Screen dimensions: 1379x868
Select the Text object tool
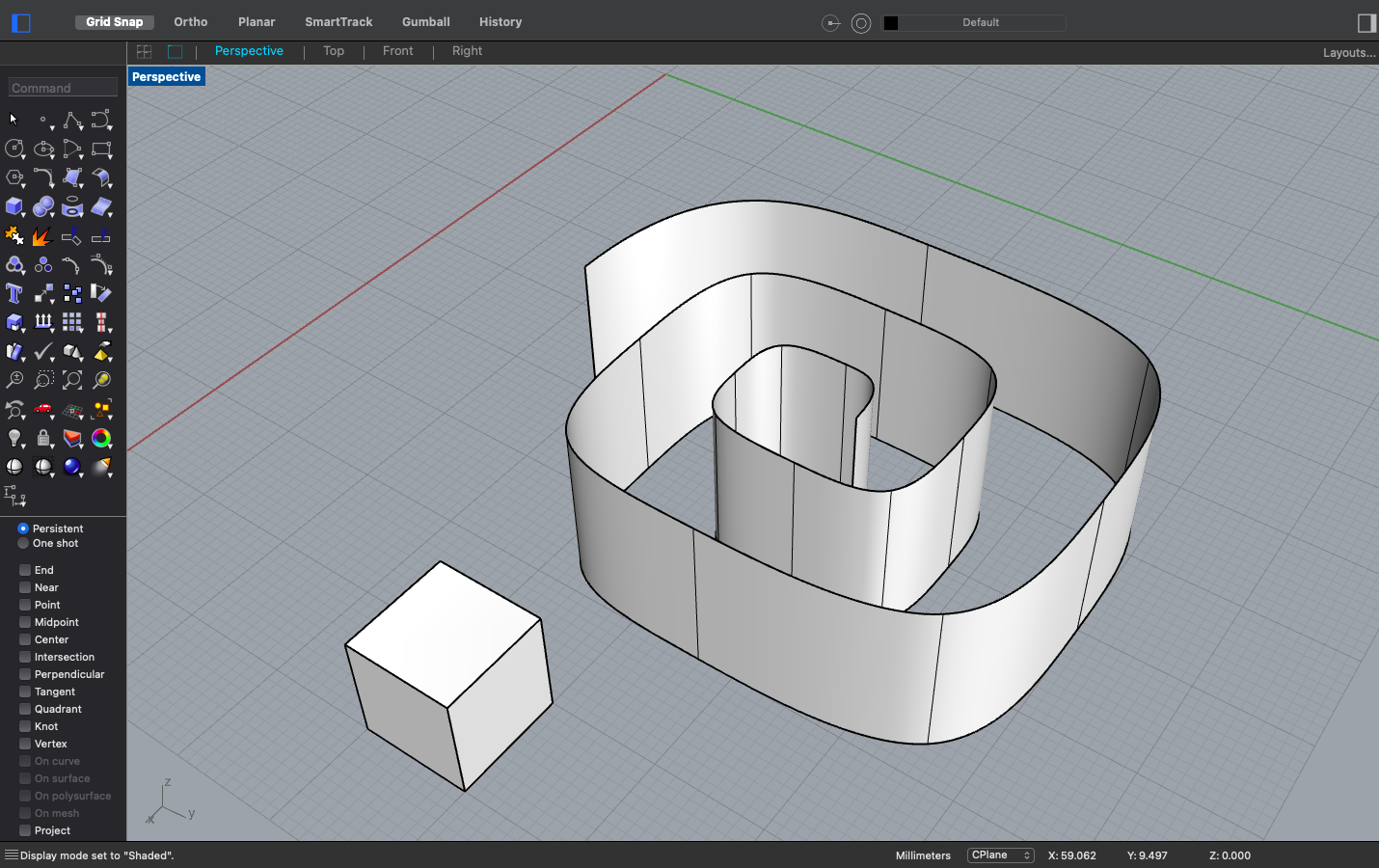(x=14, y=293)
